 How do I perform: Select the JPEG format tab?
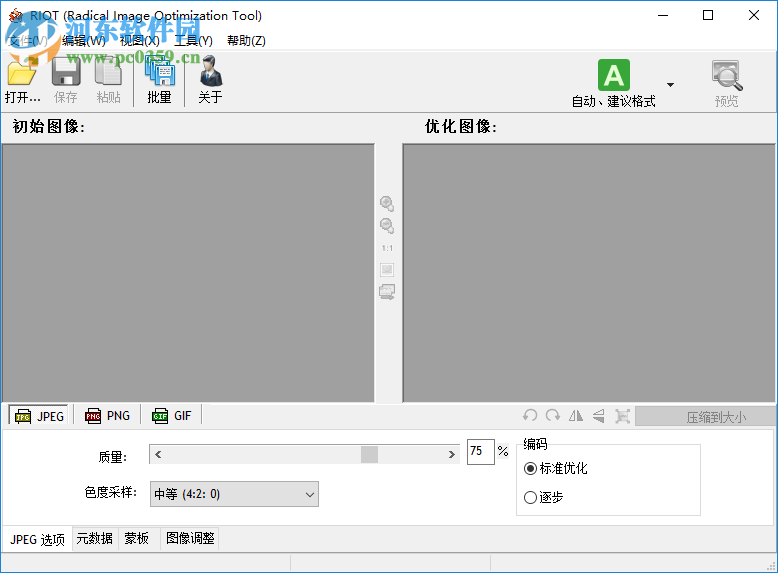point(39,416)
